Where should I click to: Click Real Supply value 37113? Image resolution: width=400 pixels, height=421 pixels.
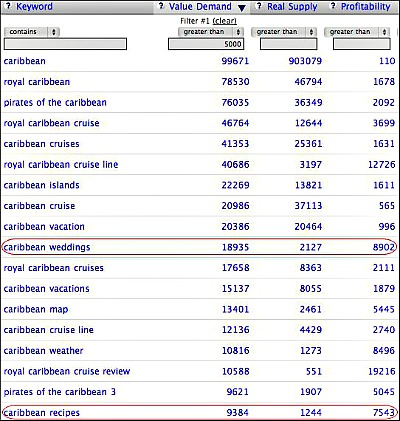(x=308, y=206)
